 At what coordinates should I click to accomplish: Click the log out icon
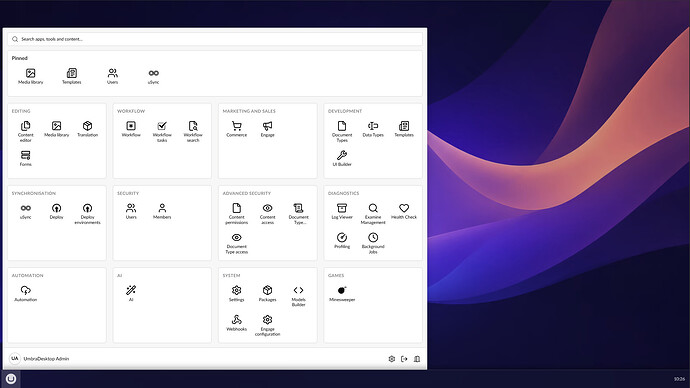pos(404,359)
